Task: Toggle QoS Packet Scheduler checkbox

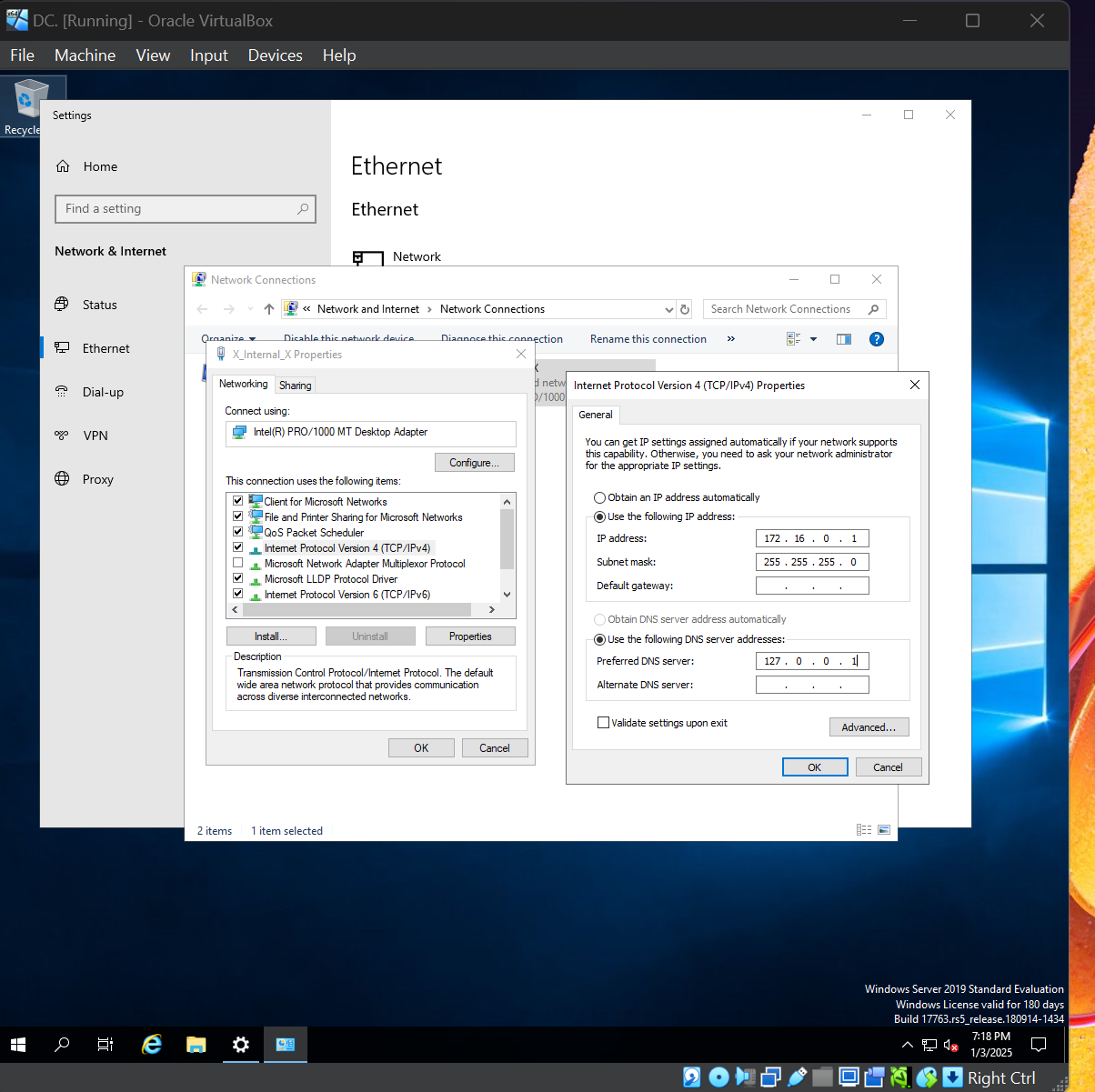Action: [x=238, y=532]
